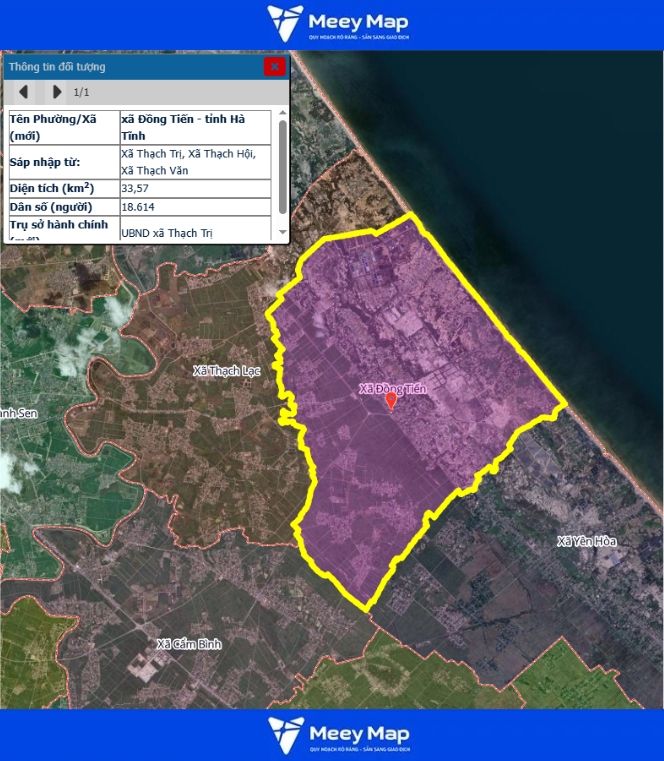
Task: Select the Xã Yên Hòa map label
Action: click(587, 541)
